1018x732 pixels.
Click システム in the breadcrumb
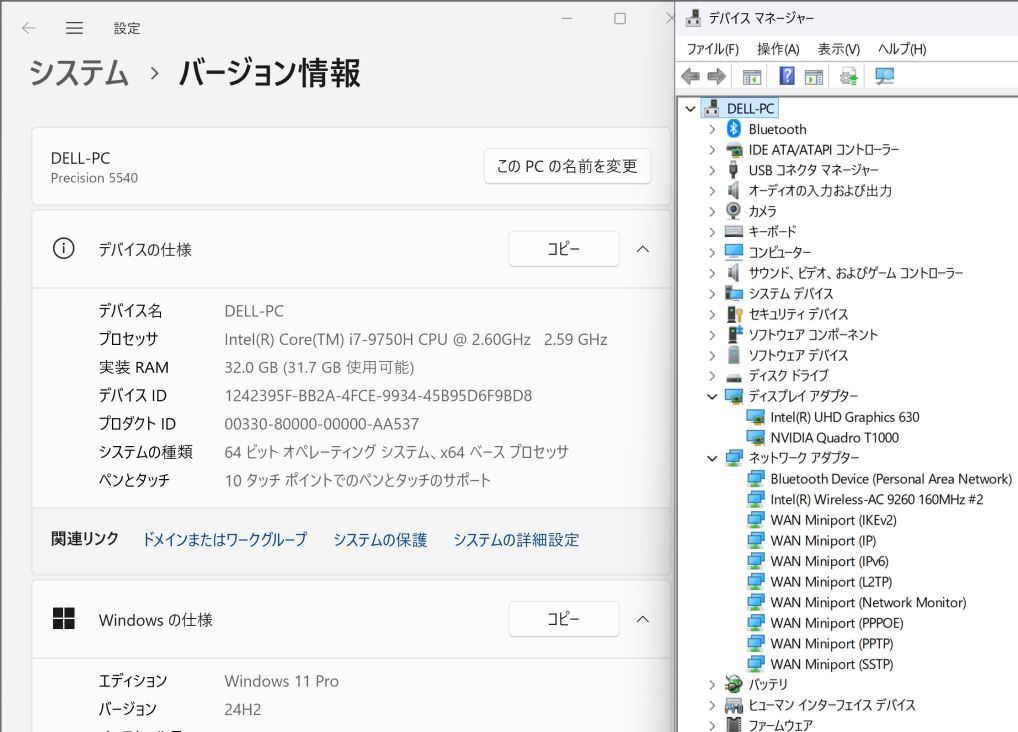click(x=79, y=72)
